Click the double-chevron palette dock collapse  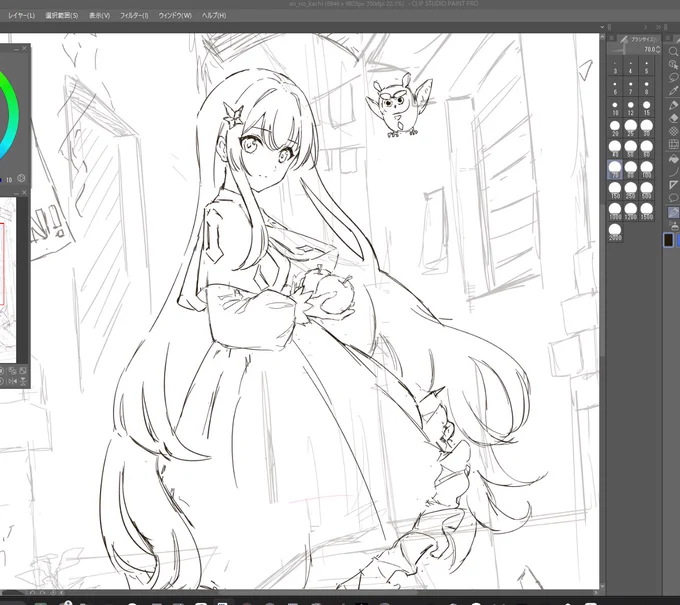658,27
